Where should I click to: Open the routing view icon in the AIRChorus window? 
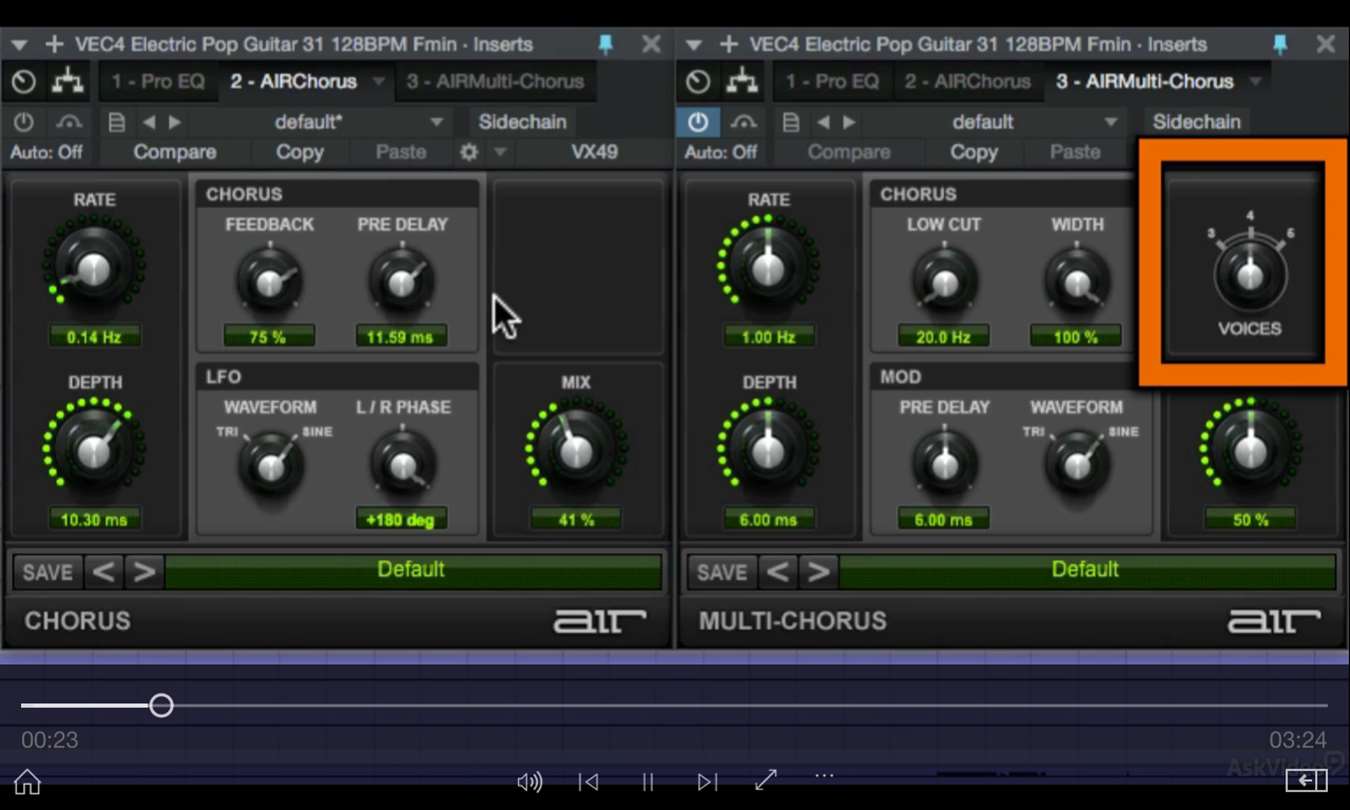(x=68, y=82)
